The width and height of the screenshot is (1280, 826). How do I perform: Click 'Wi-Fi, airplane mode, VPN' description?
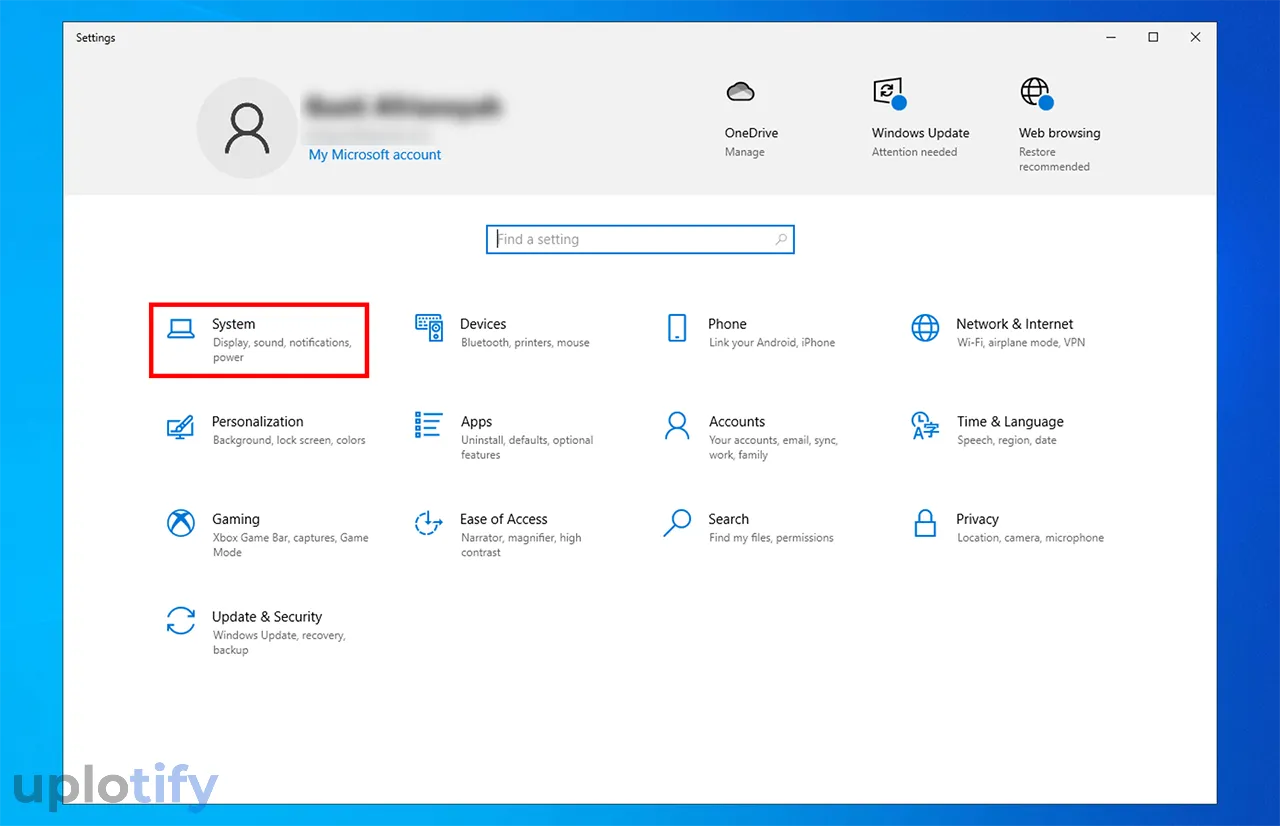tap(1021, 343)
